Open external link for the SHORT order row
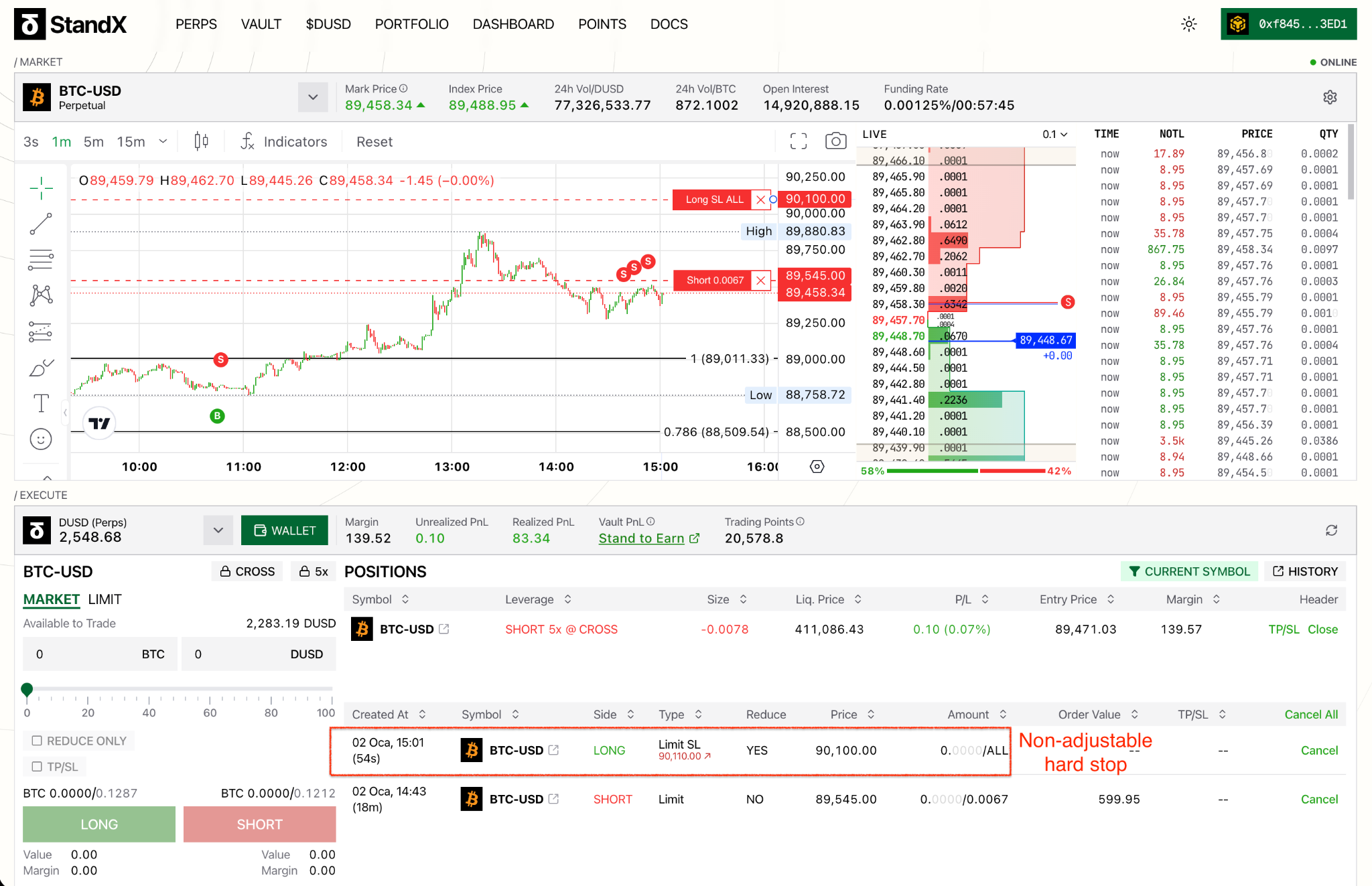The image size is (1372, 886). 553,799
